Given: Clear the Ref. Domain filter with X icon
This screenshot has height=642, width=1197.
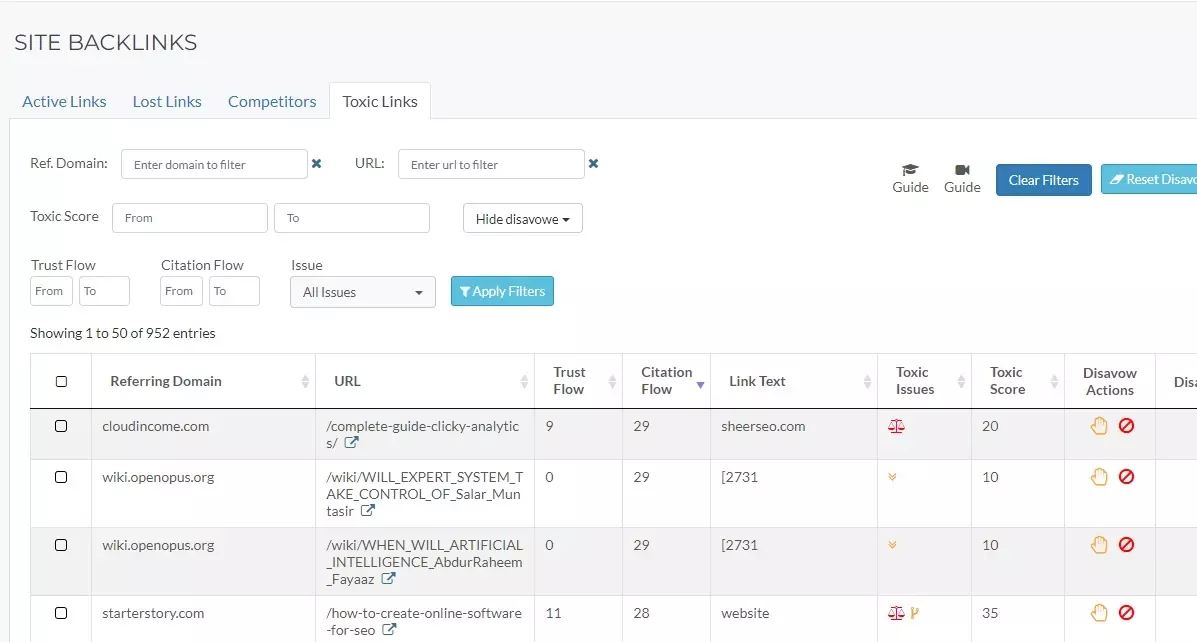Looking at the screenshot, I should click(317, 164).
